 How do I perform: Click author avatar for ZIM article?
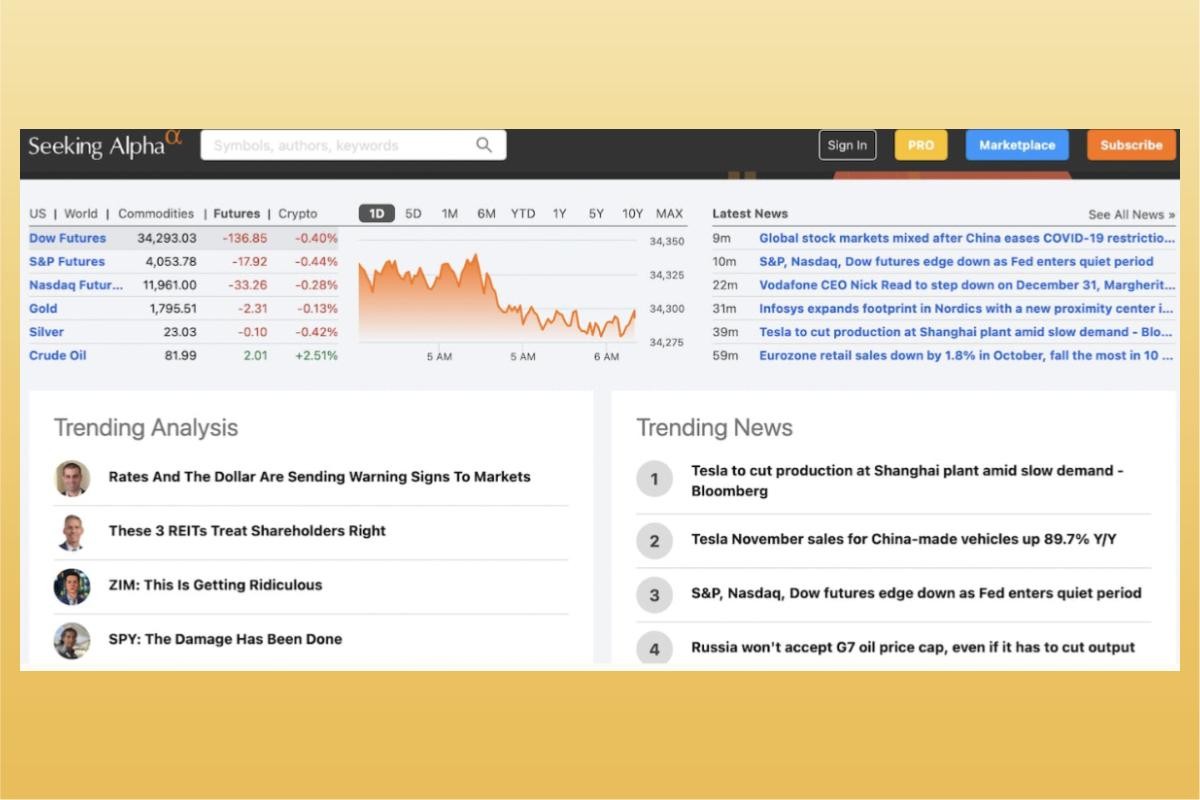(72, 586)
